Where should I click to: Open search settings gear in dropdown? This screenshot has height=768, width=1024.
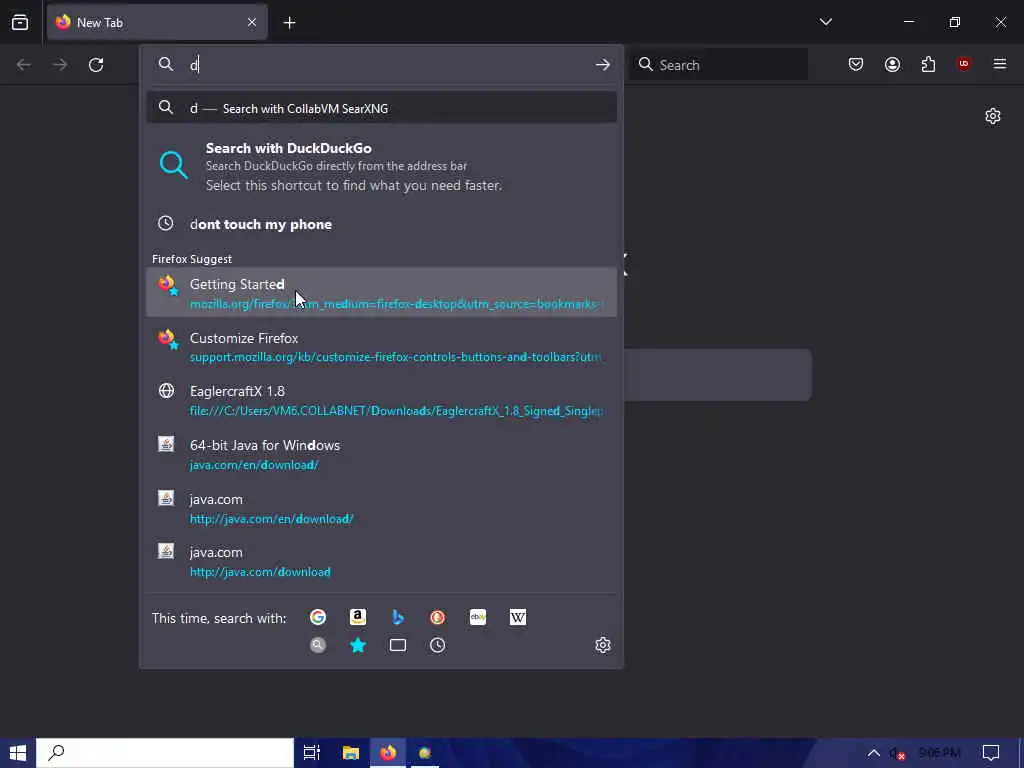coord(603,645)
